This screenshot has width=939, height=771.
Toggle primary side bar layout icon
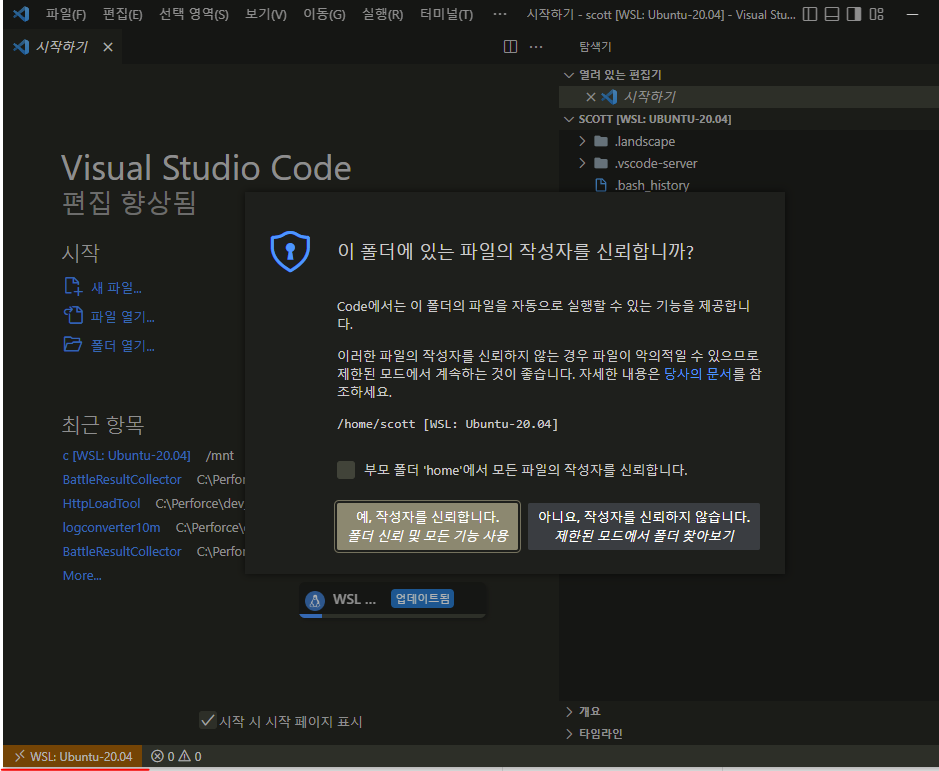pos(810,14)
